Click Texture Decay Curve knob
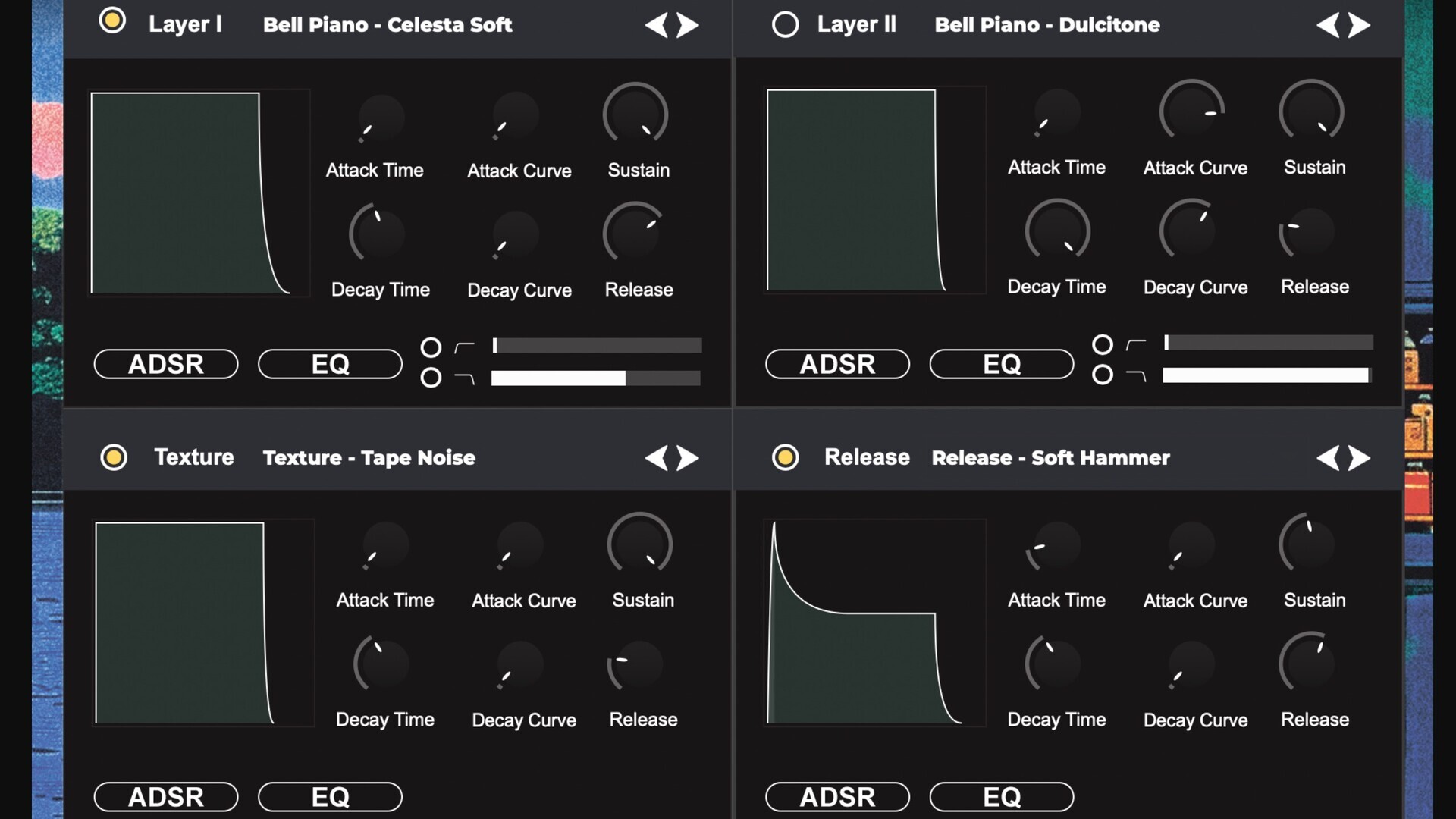This screenshot has width=1456, height=819. (x=520, y=665)
